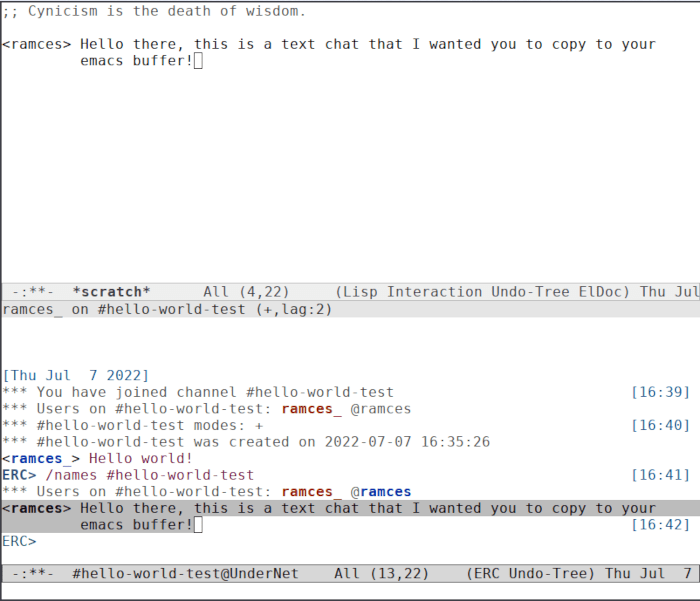Click '@ramces' in the first Users line

point(381,409)
